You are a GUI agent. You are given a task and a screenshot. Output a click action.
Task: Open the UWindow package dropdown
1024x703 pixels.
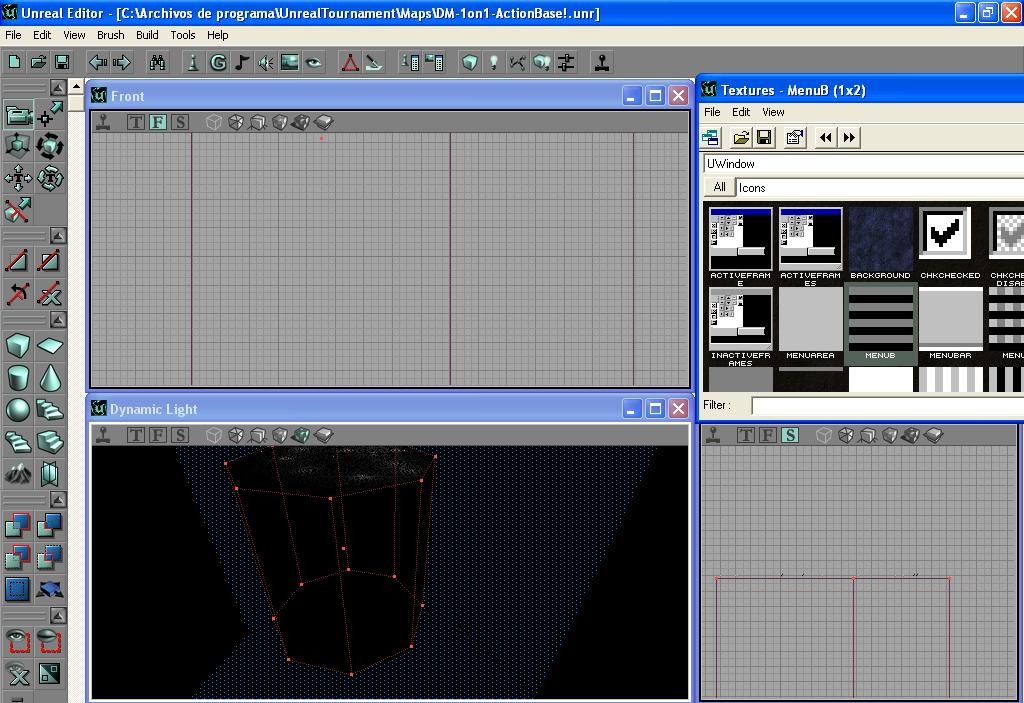[x=860, y=164]
